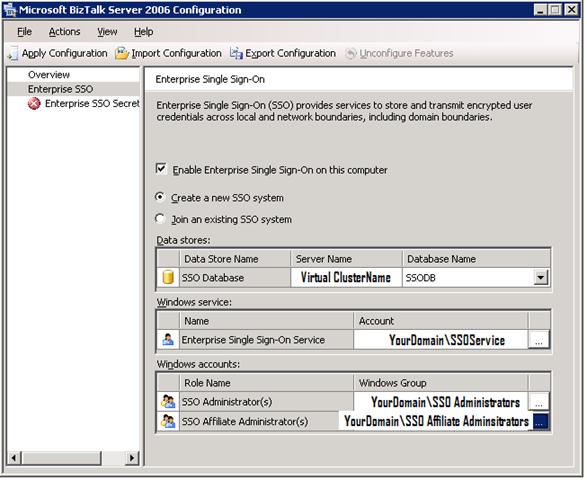This screenshot has height=480, width=587.
Task: Click the Enterprise Single Sign-On Service user icon
Action: coord(168,340)
